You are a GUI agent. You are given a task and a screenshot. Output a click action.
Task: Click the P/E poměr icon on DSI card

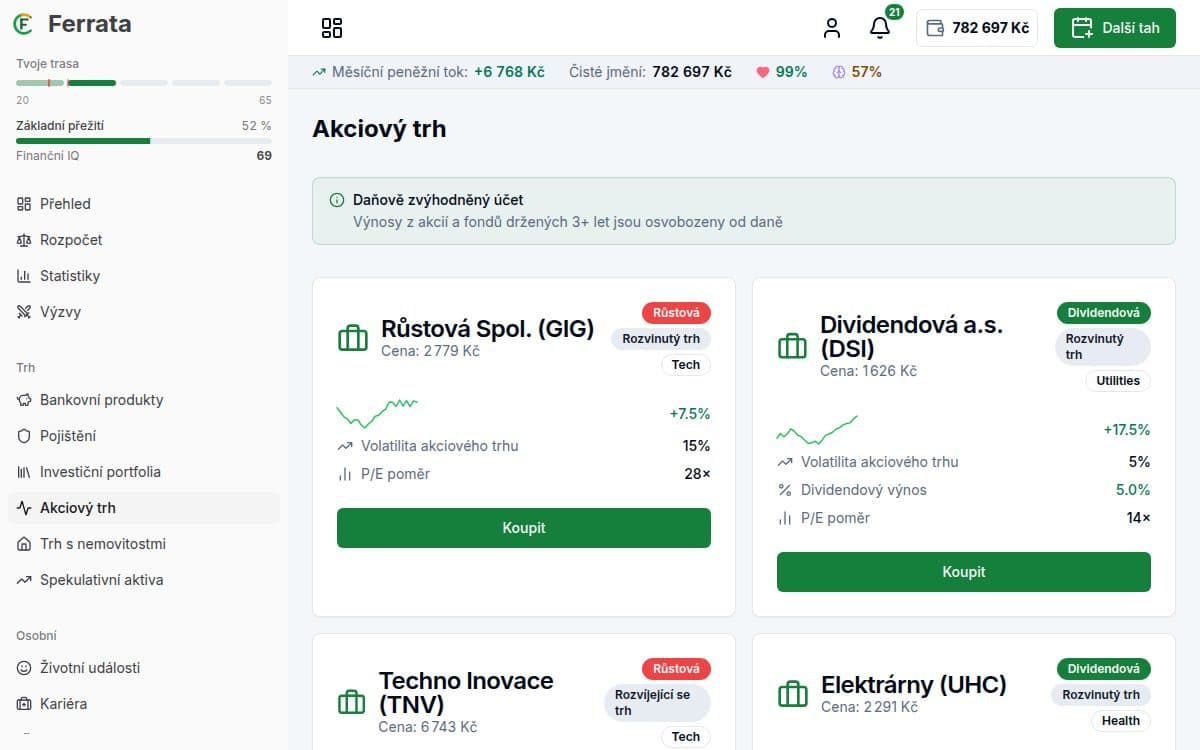tap(785, 518)
